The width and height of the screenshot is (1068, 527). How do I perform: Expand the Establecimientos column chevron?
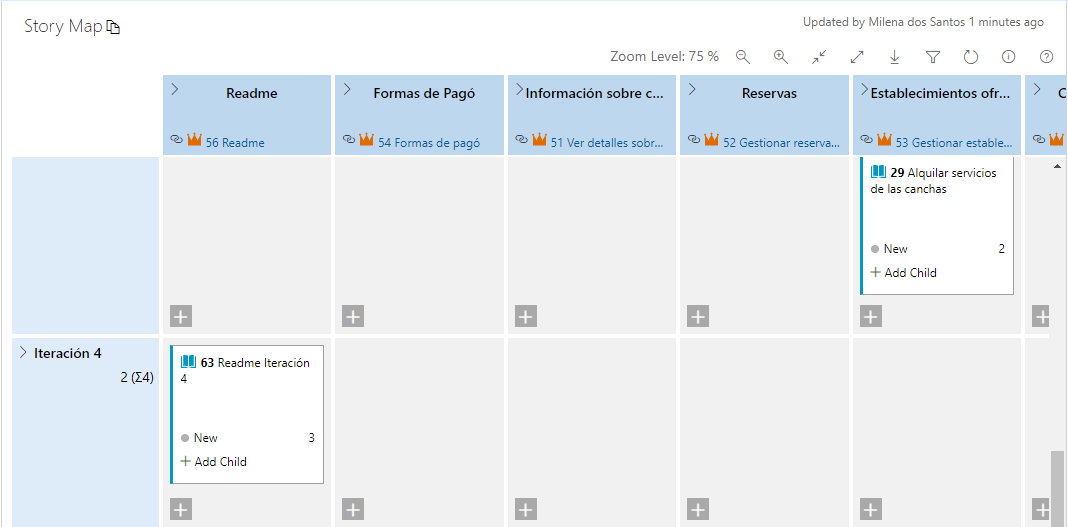(x=864, y=89)
